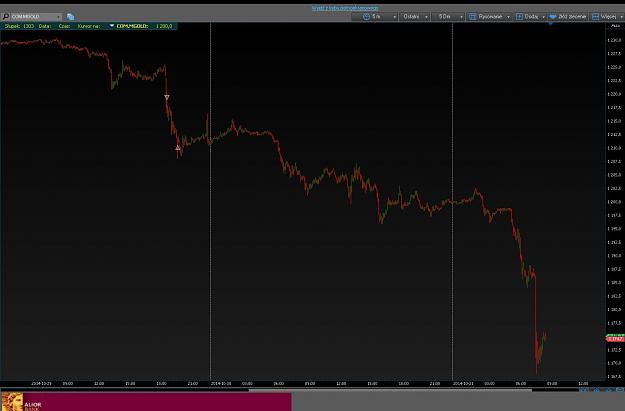The image size is (625, 411).
Task: Click the Dodaj plus icon
Action: [519, 16]
